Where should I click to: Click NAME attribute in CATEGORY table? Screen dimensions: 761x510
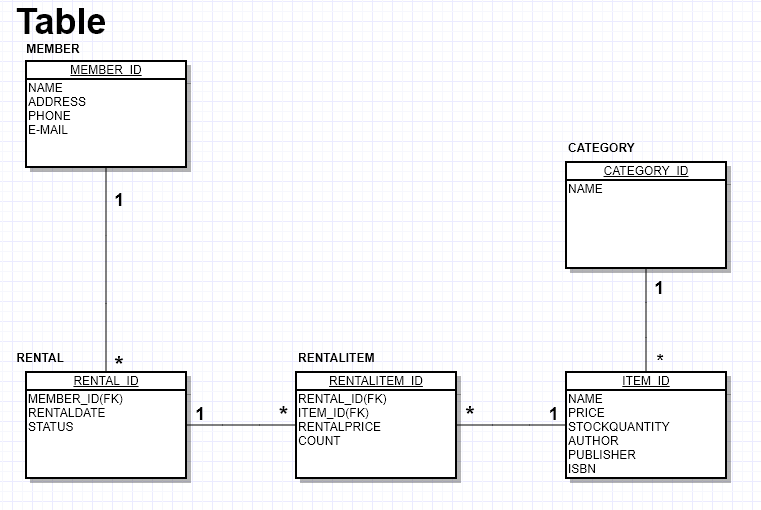(585, 189)
